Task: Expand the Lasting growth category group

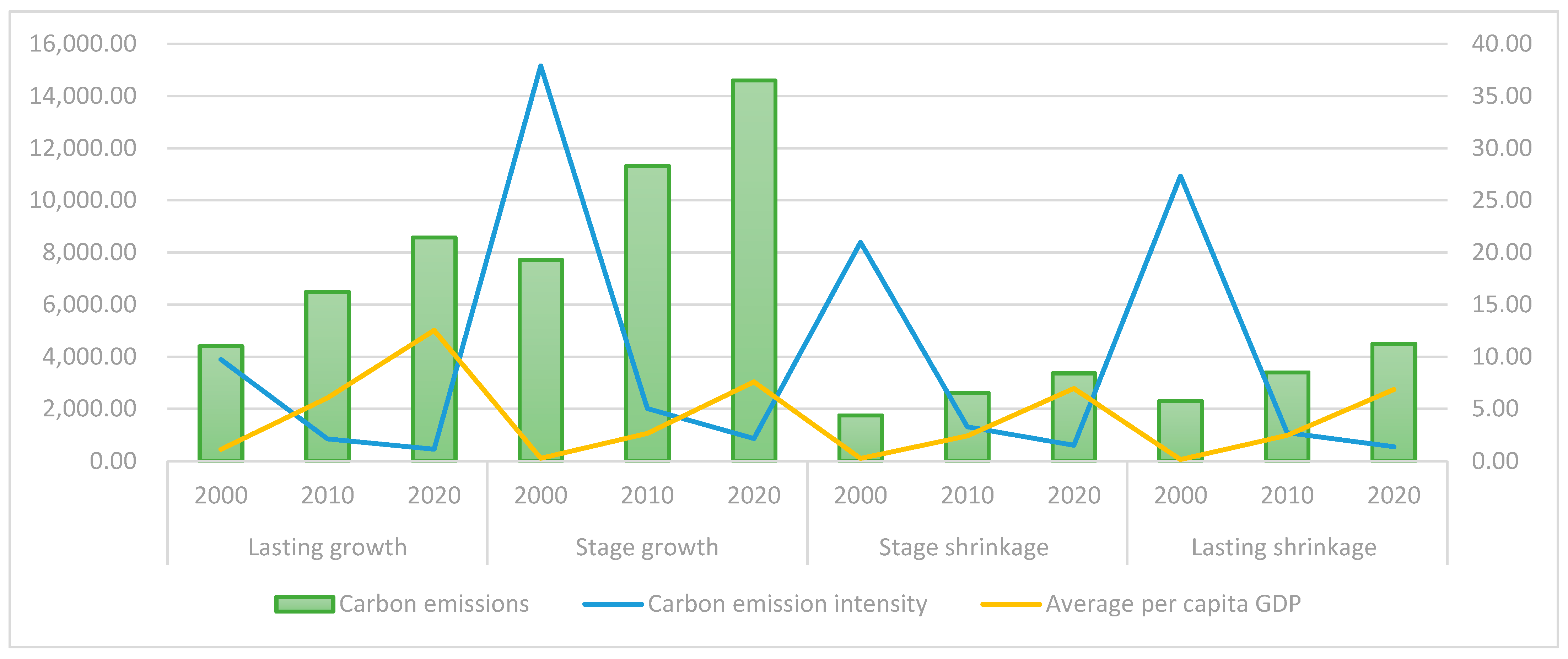Action: (327, 546)
